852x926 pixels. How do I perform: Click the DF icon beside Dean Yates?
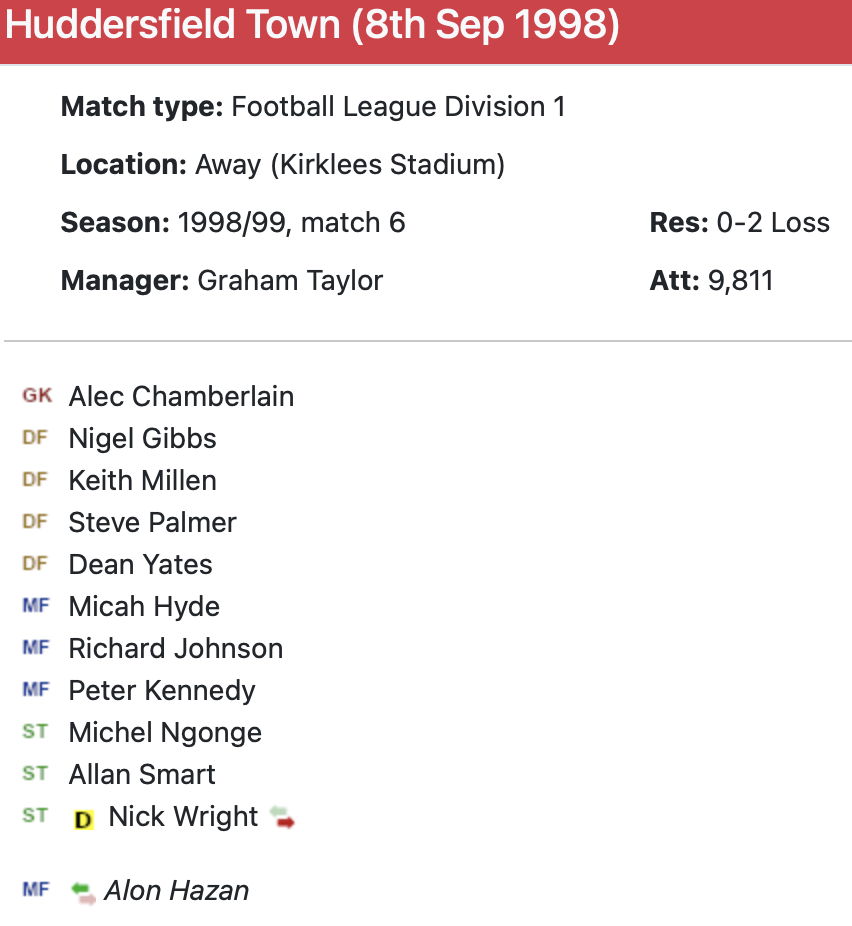(x=35, y=564)
